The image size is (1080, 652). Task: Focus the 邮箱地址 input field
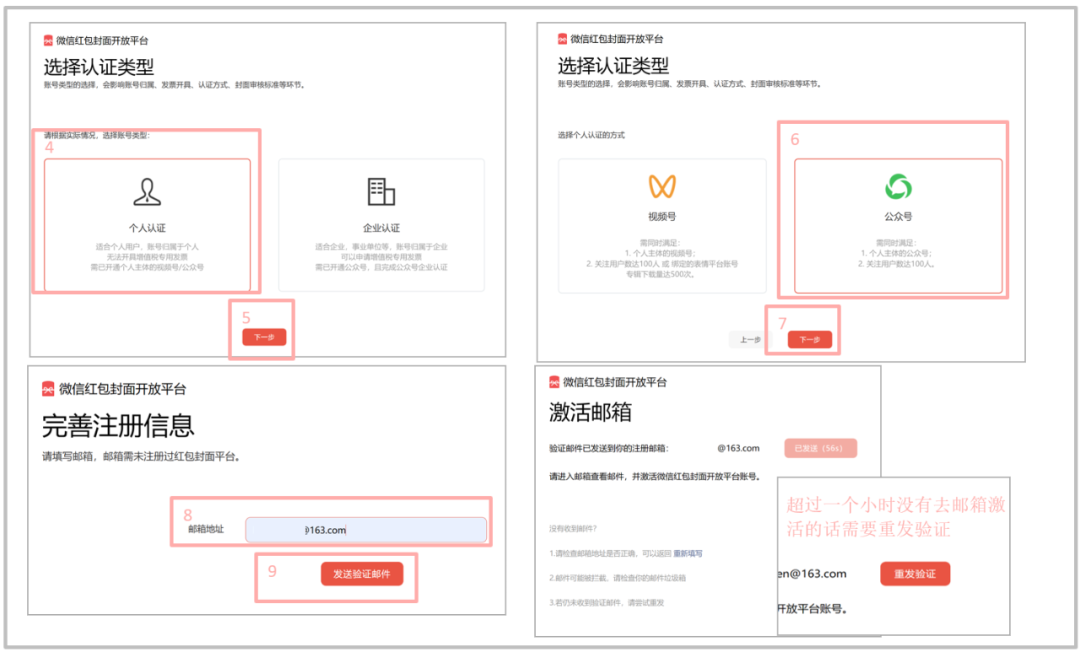point(366,530)
